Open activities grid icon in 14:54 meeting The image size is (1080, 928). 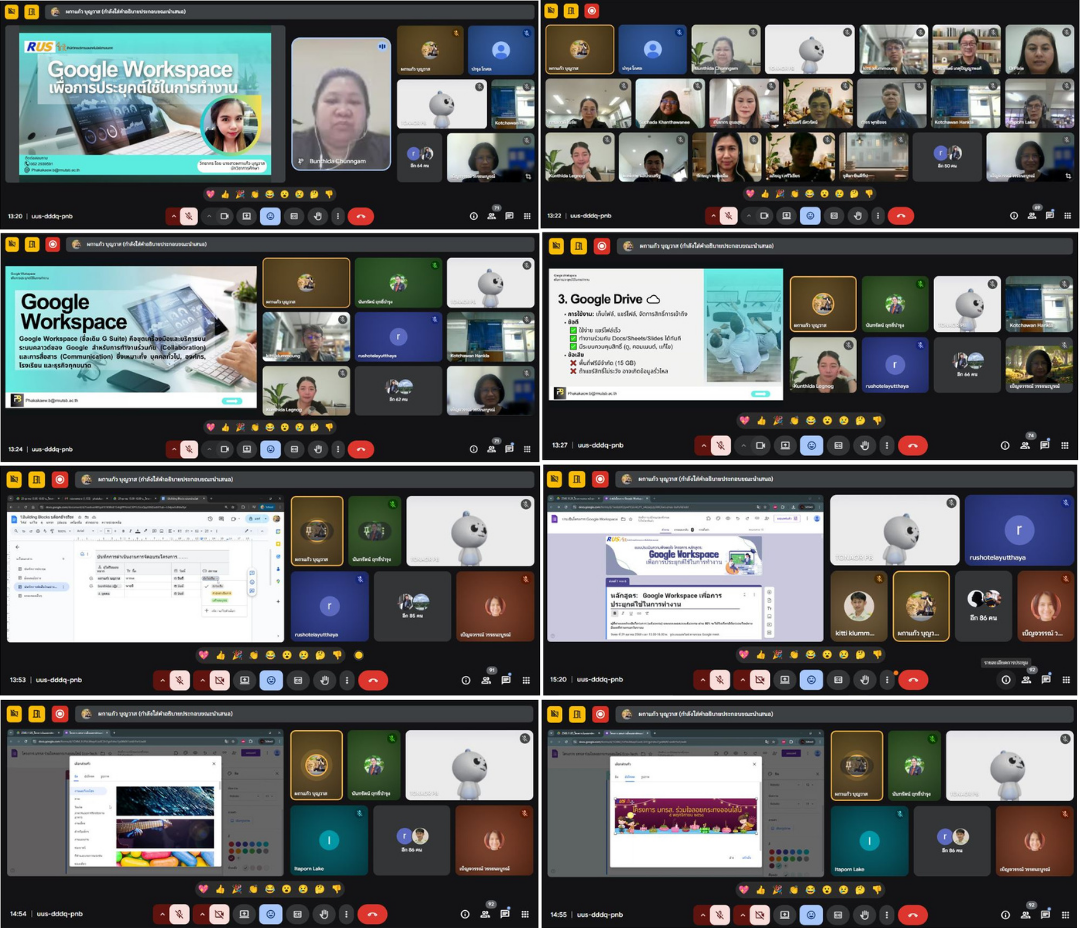[x=525, y=913]
